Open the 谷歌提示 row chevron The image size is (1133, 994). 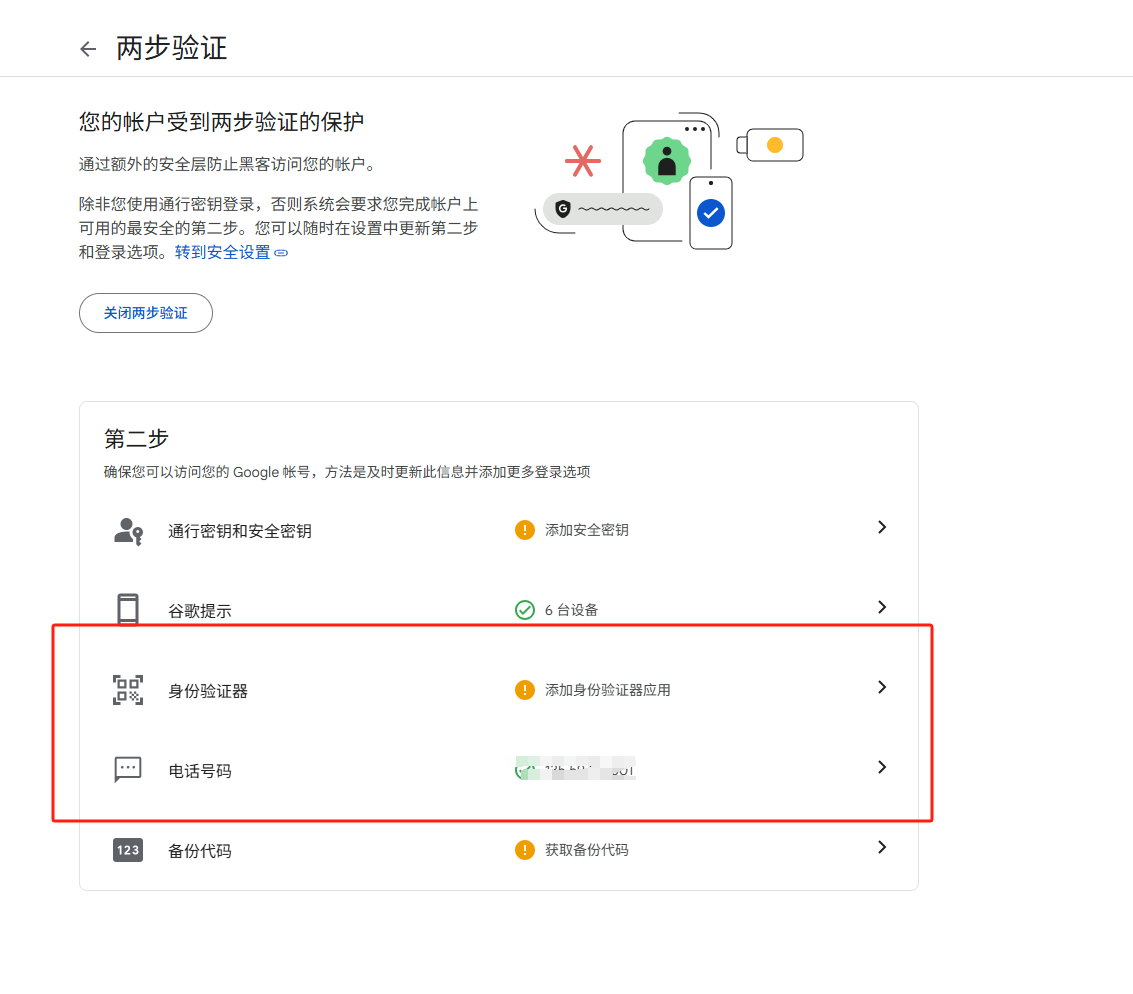pos(881,607)
